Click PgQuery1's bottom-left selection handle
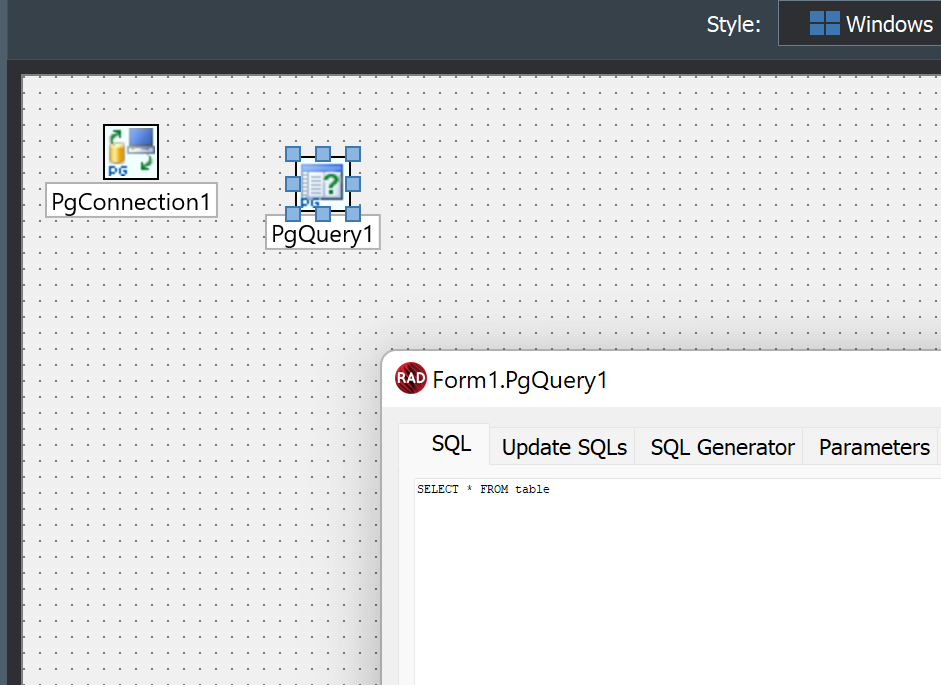This screenshot has width=941, height=685. point(293,213)
